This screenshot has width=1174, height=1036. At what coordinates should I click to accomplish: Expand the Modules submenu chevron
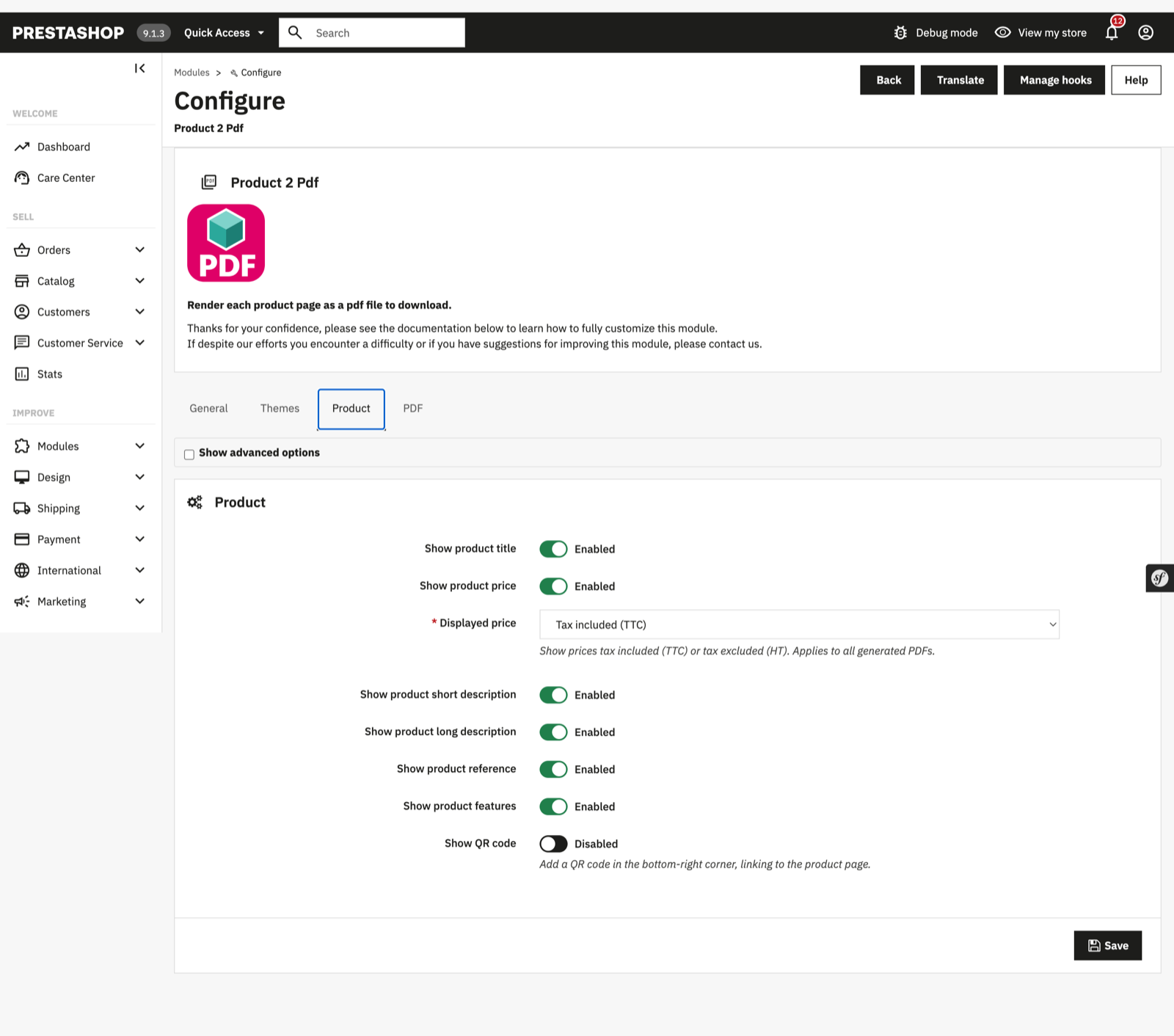[140, 446]
